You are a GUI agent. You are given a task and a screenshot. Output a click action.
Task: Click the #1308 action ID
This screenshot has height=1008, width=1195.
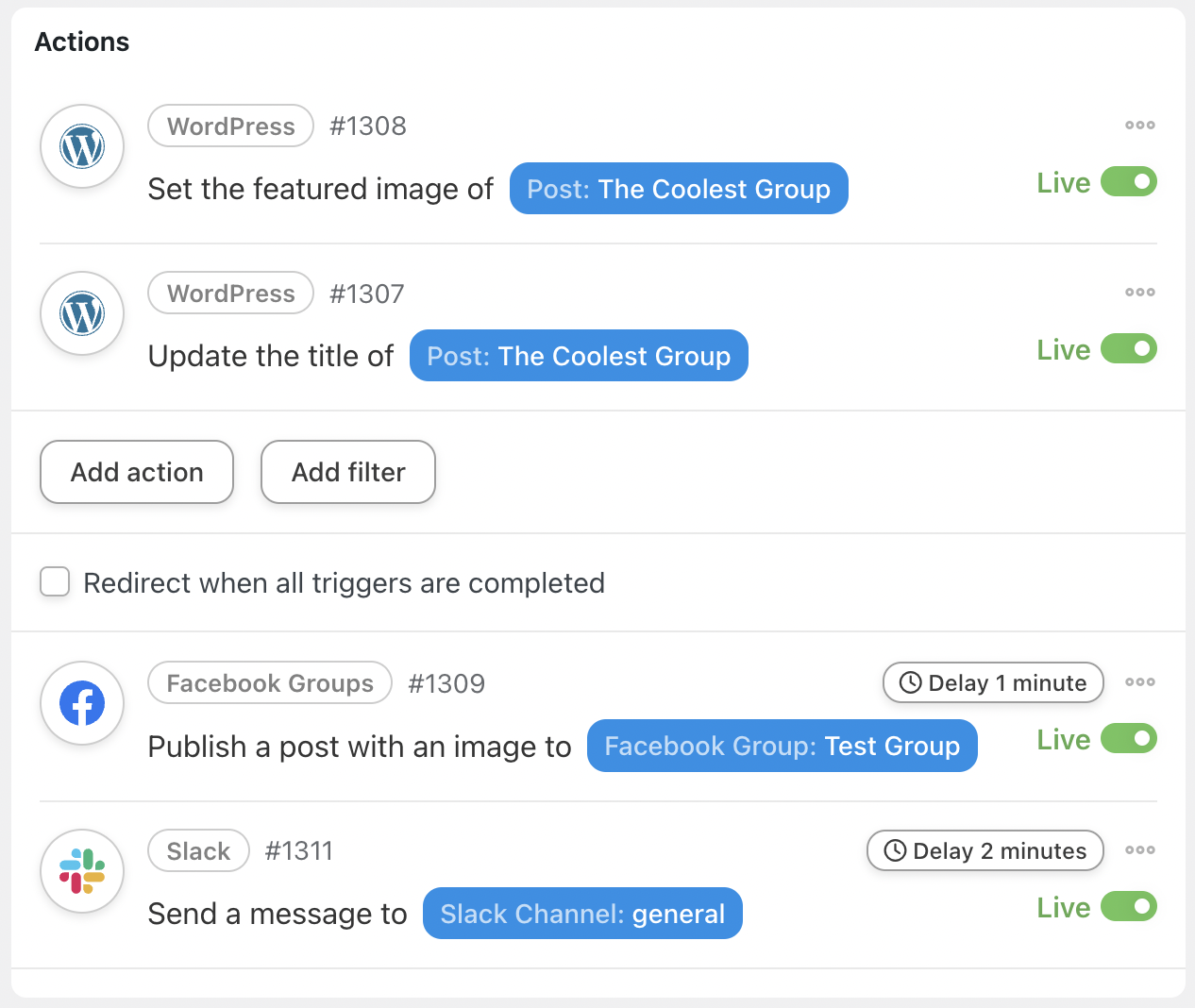pos(367,126)
